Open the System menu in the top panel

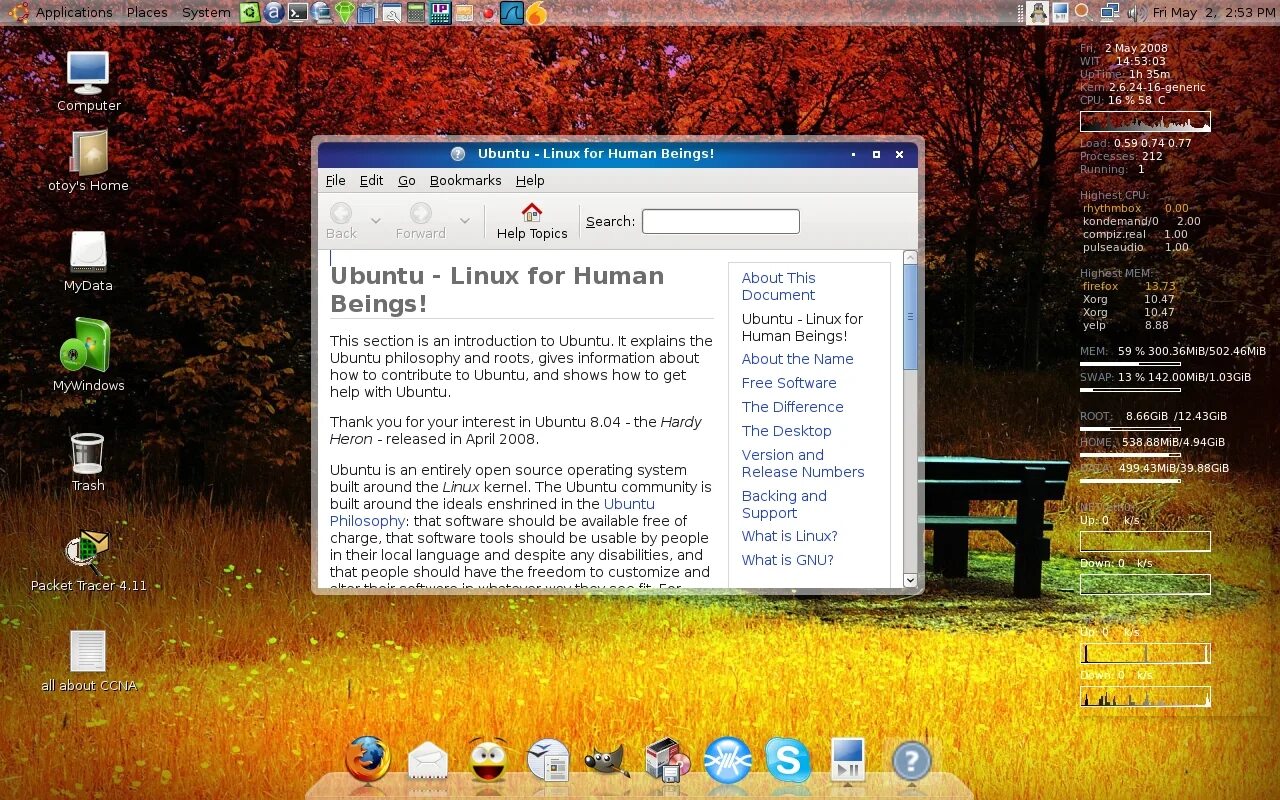coord(206,12)
